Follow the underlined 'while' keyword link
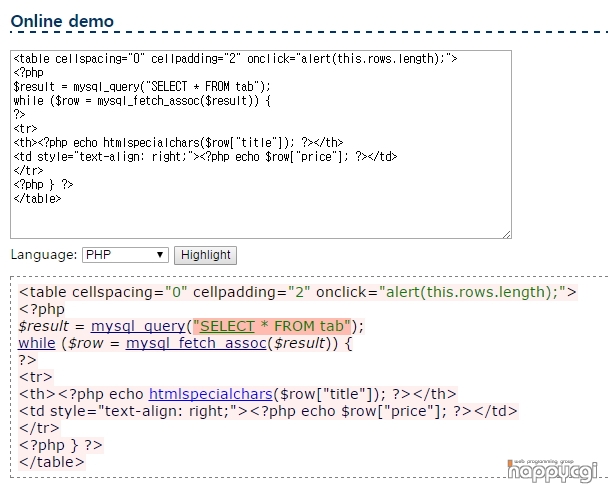The height and width of the screenshot is (492, 608). [37, 343]
